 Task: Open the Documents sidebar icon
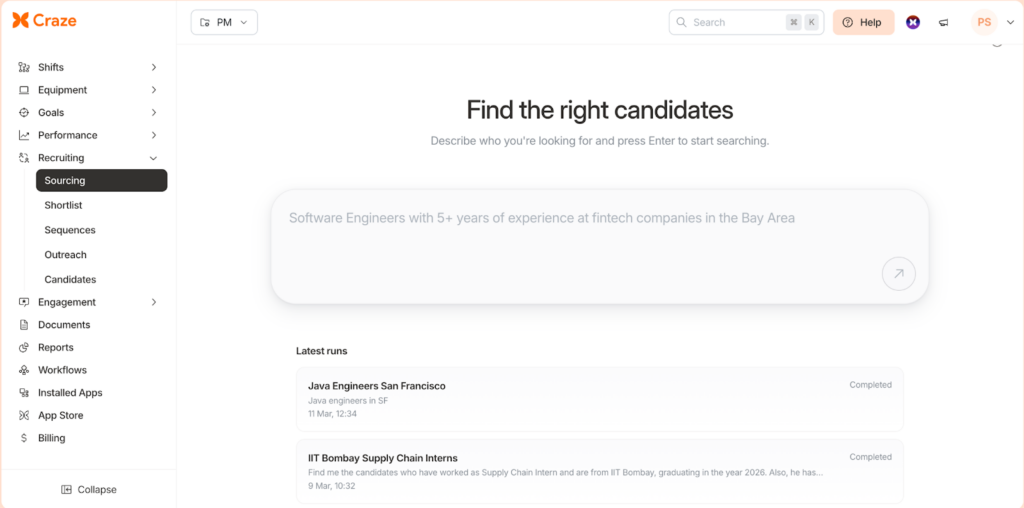(x=24, y=325)
